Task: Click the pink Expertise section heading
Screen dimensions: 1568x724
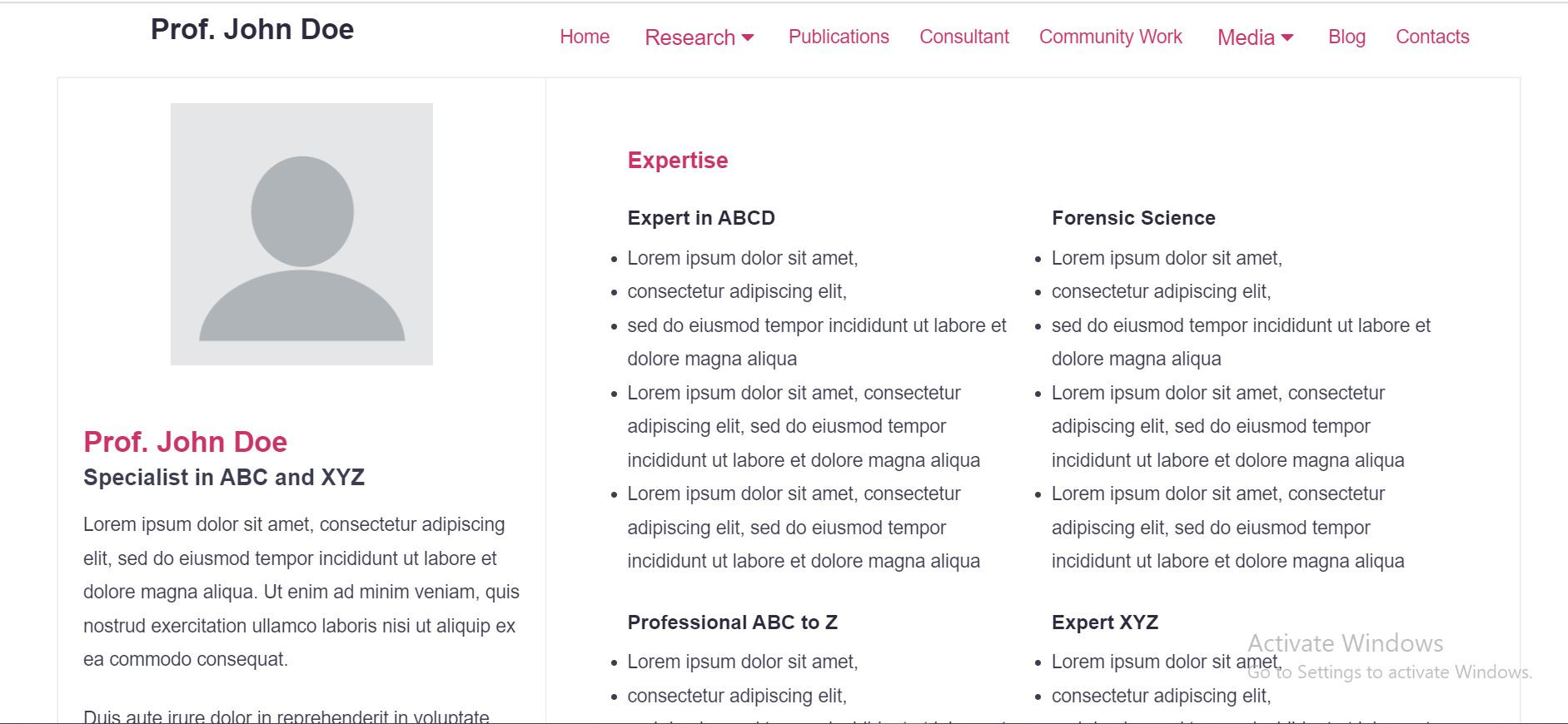Action: [x=678, y=160]
